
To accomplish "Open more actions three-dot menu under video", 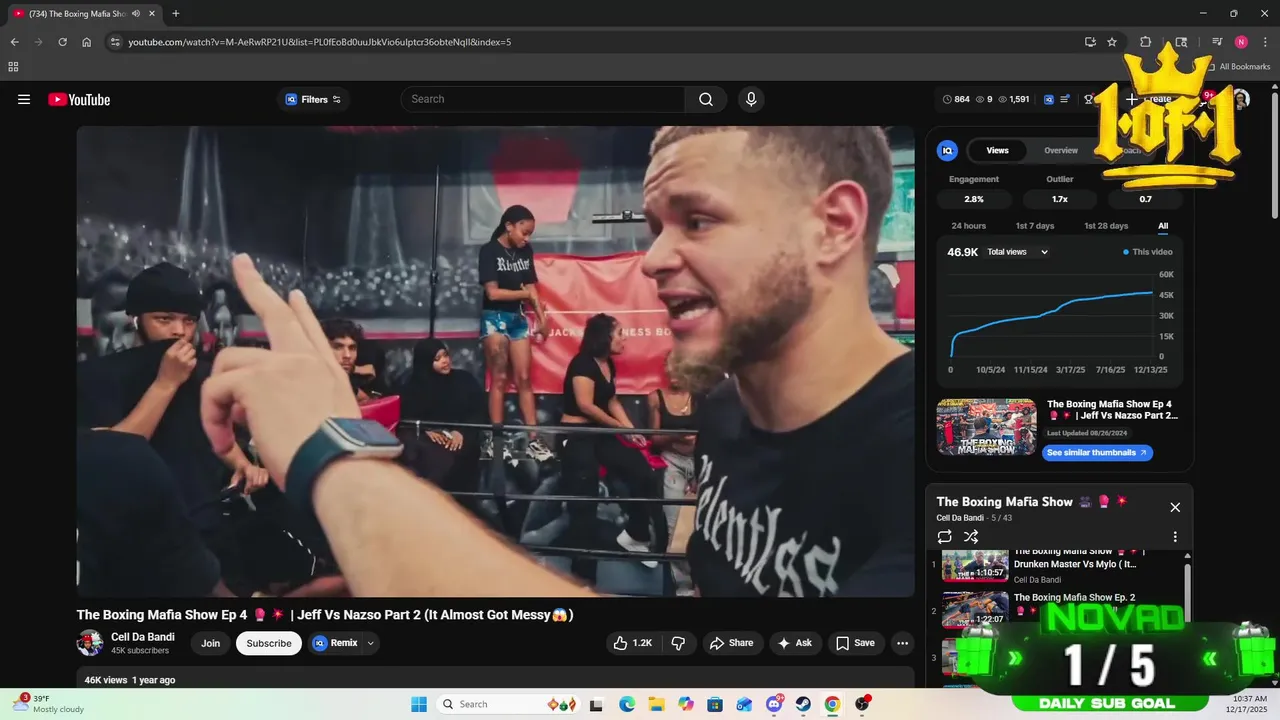I will coord(902,643).
